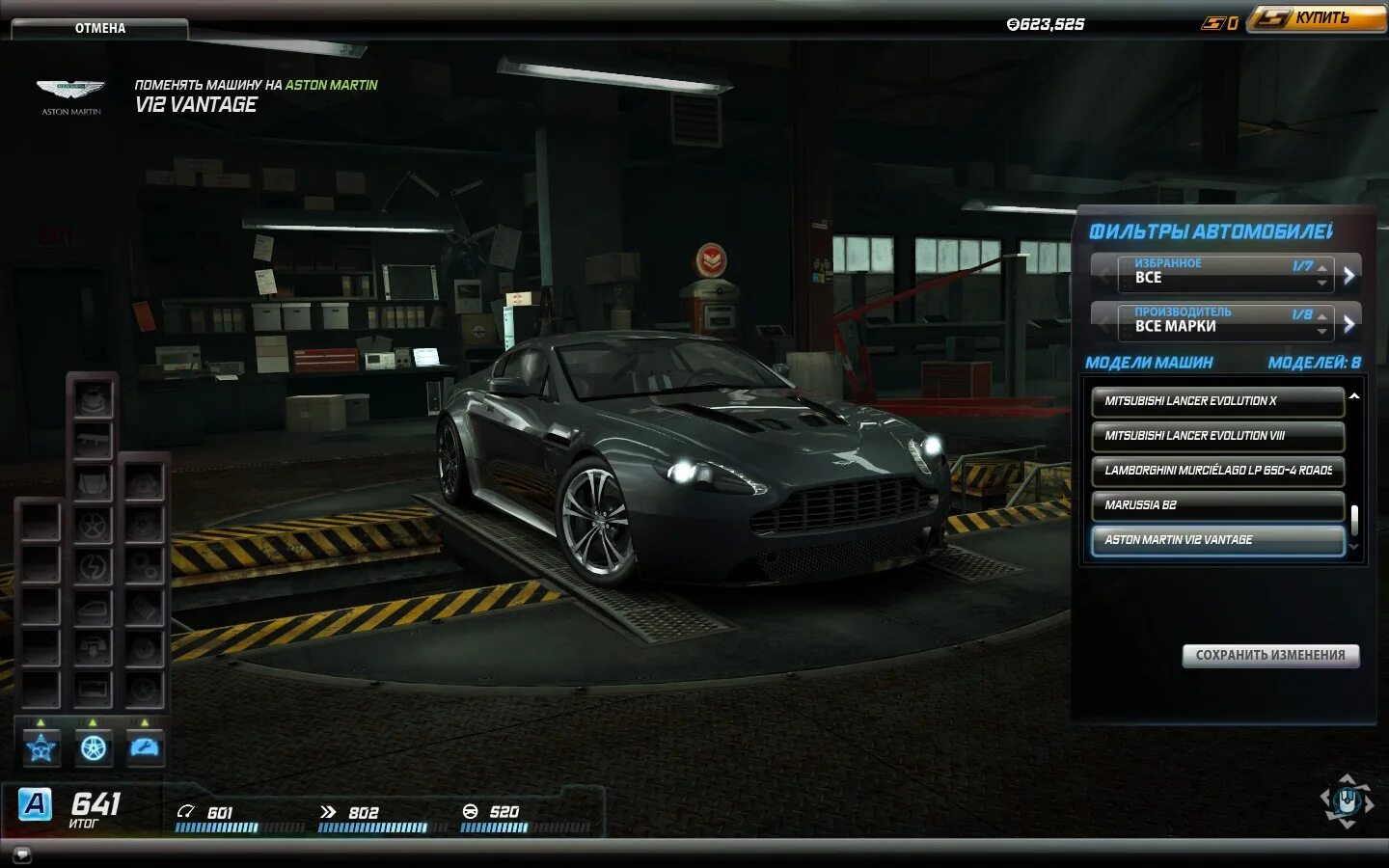Open the lightning bolt neon part slot
This screenshot has width=1389, height=868.
point(94,566)
